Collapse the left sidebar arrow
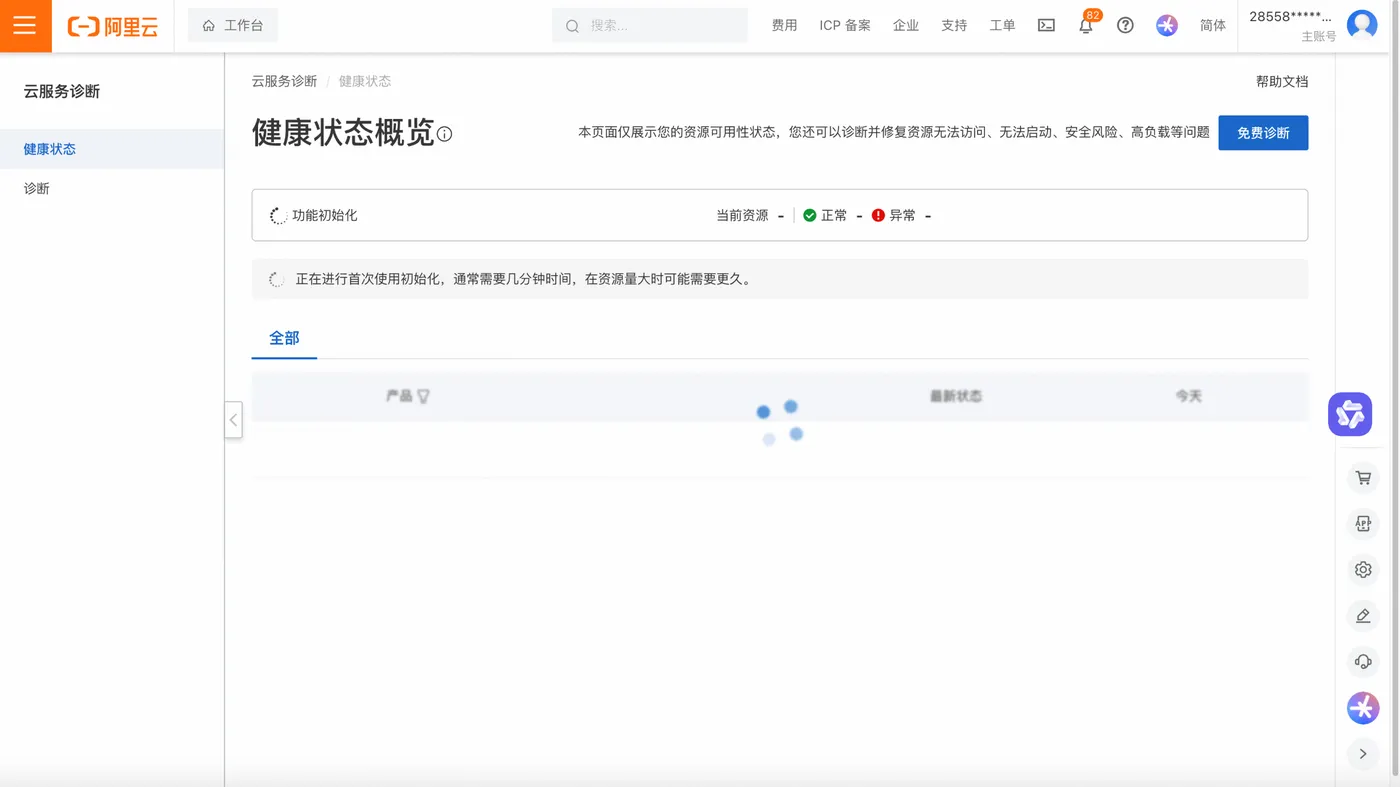 [233, 420]
